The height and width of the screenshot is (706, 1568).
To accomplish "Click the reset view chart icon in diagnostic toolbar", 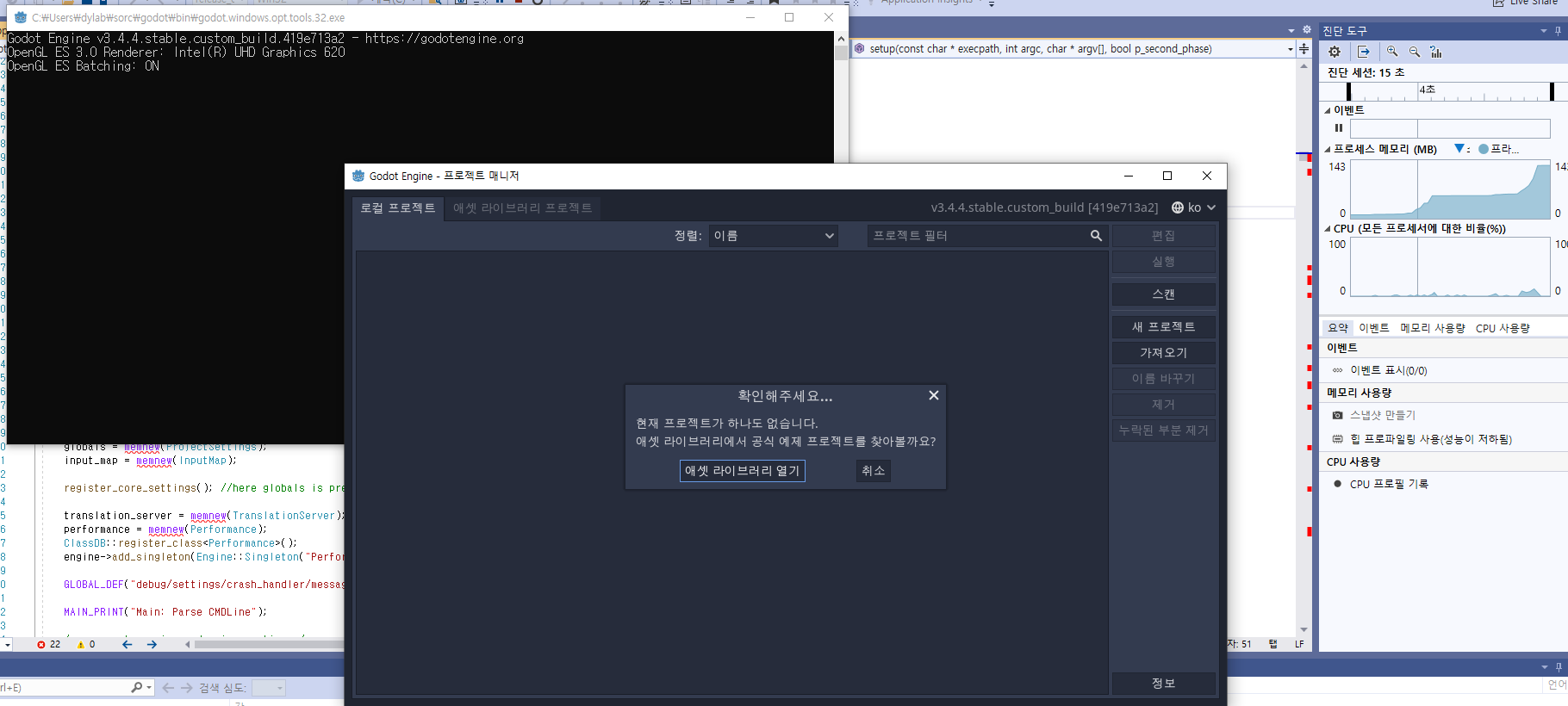I will 1435,52.
